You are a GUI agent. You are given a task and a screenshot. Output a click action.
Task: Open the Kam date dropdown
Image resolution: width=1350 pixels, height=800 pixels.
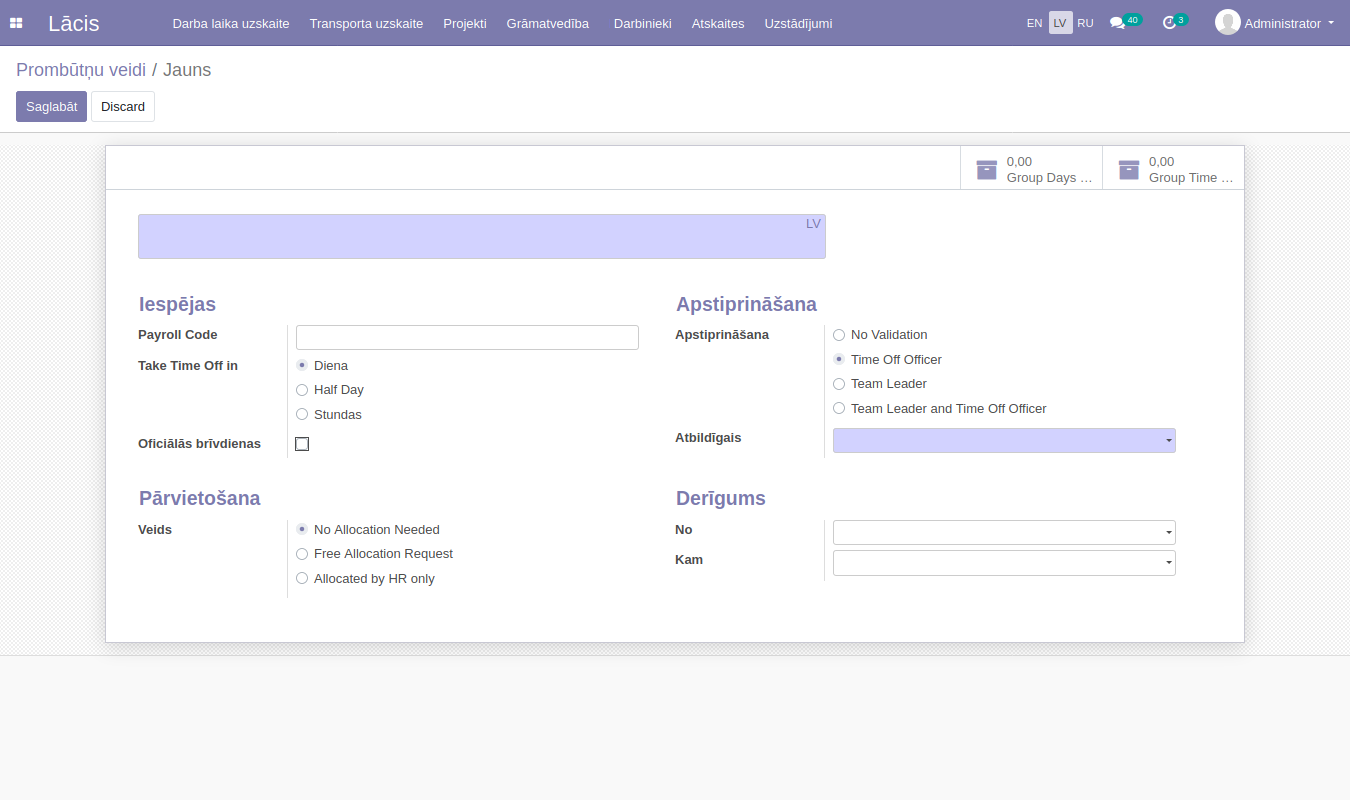(1004, 563)
